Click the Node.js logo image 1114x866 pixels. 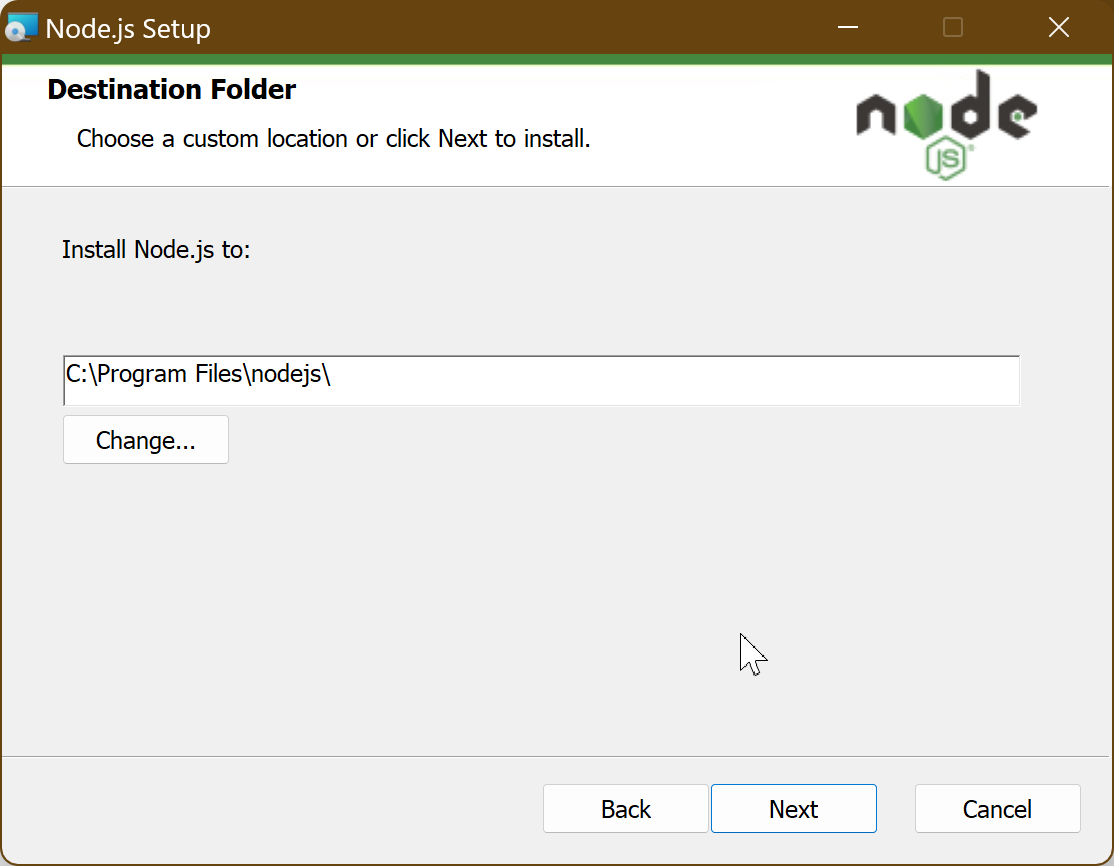click(x=946, y=125)
